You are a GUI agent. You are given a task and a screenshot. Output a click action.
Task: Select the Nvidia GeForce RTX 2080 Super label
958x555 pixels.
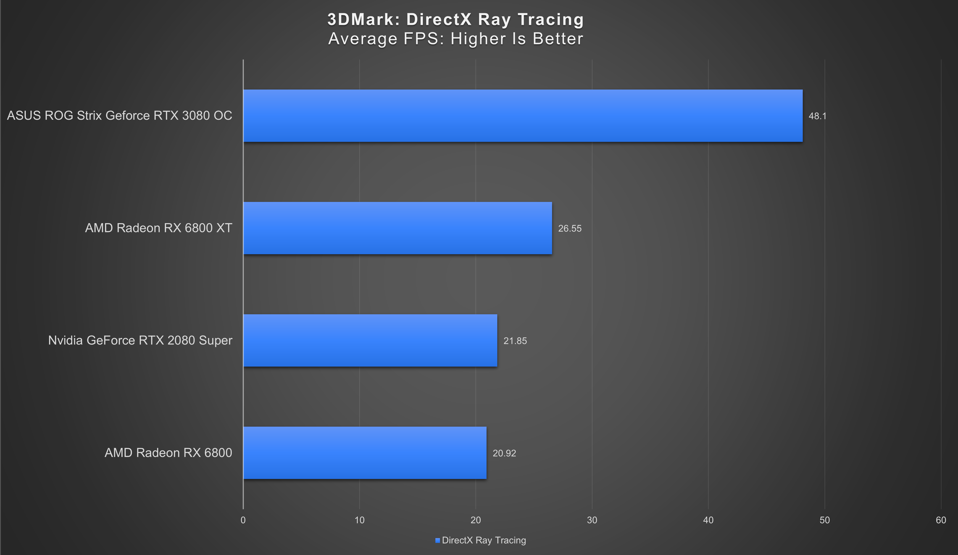click(x=141, y=340)
